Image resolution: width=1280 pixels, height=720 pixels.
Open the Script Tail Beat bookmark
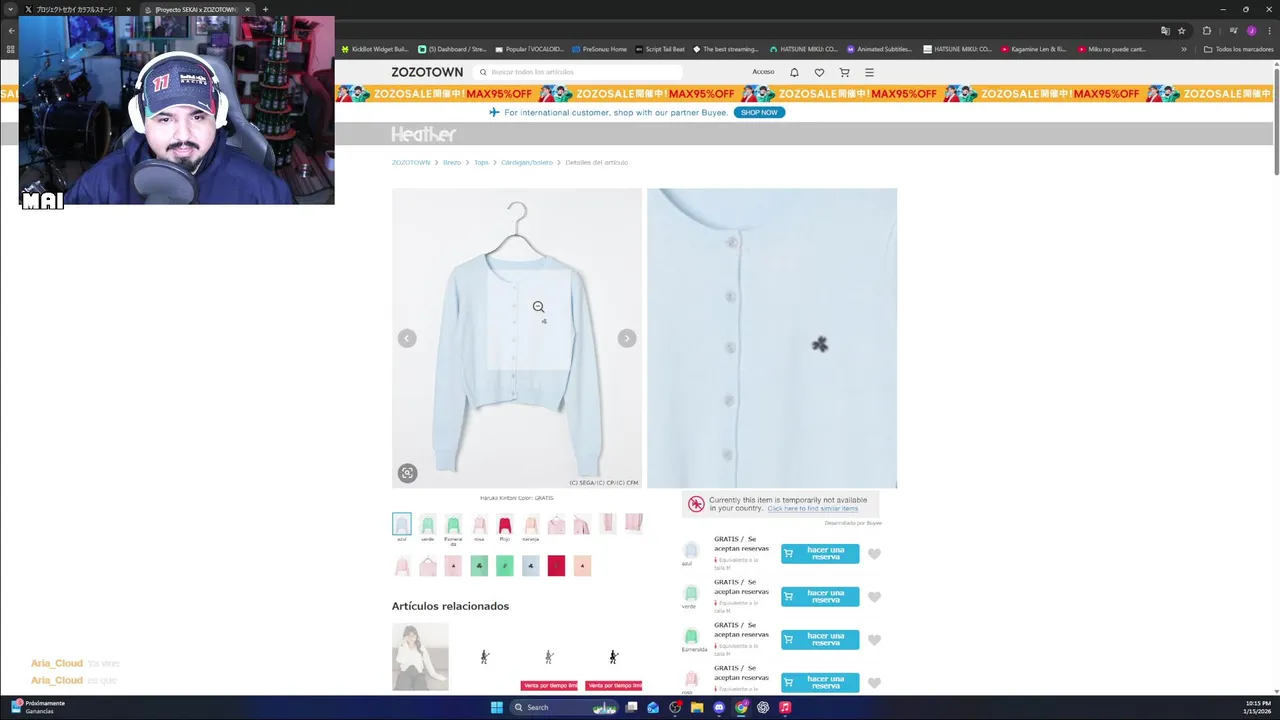(x=660, y=49)
